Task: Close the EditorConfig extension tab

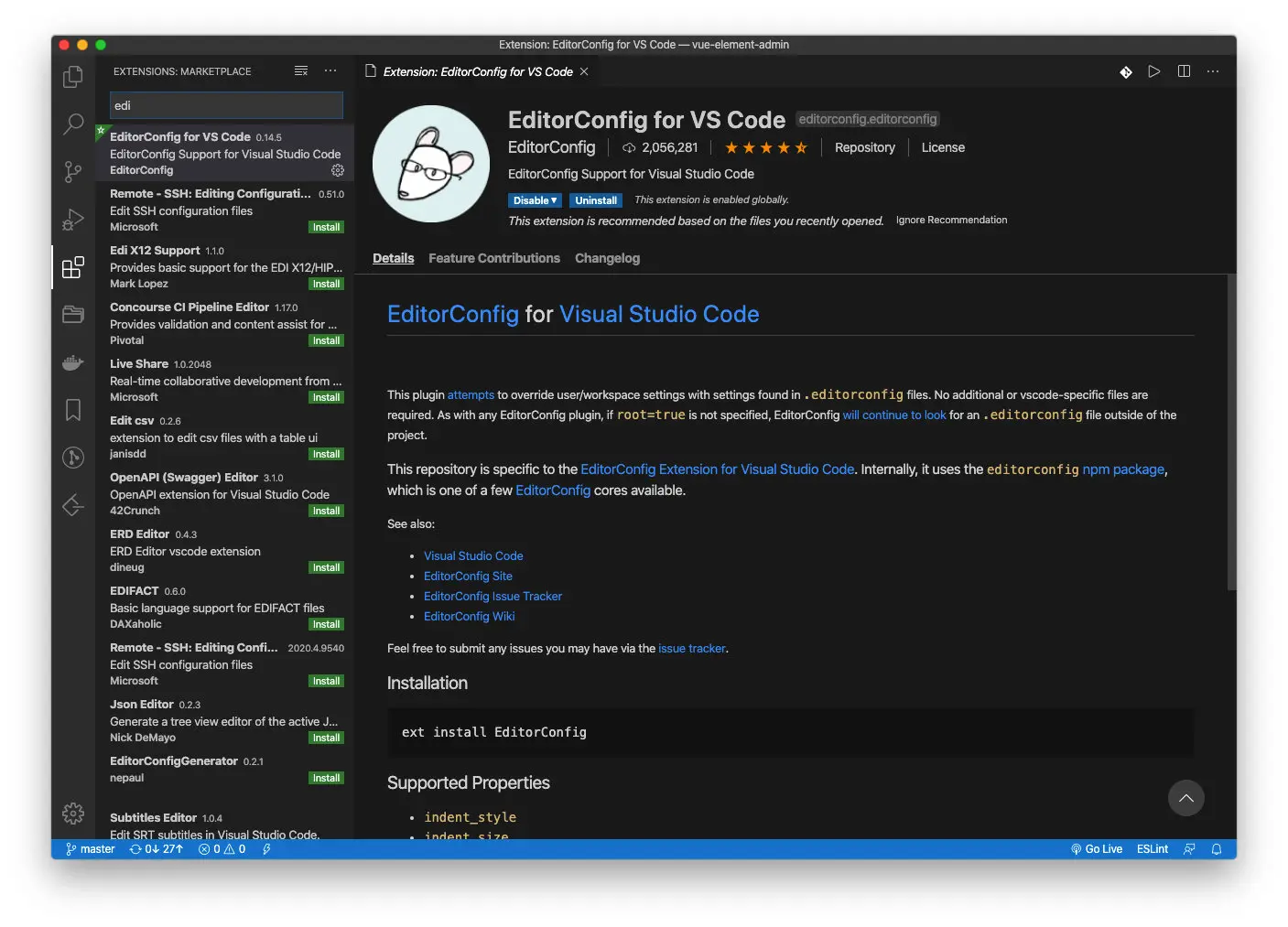Action: tap(584, 71)
